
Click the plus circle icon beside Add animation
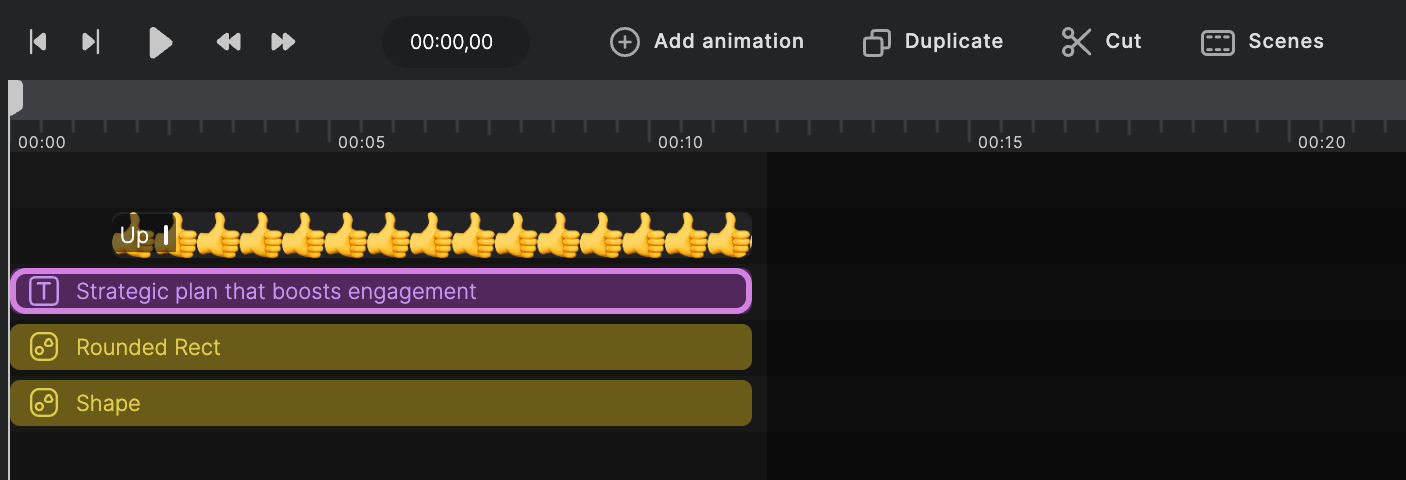tap(625, 42)
